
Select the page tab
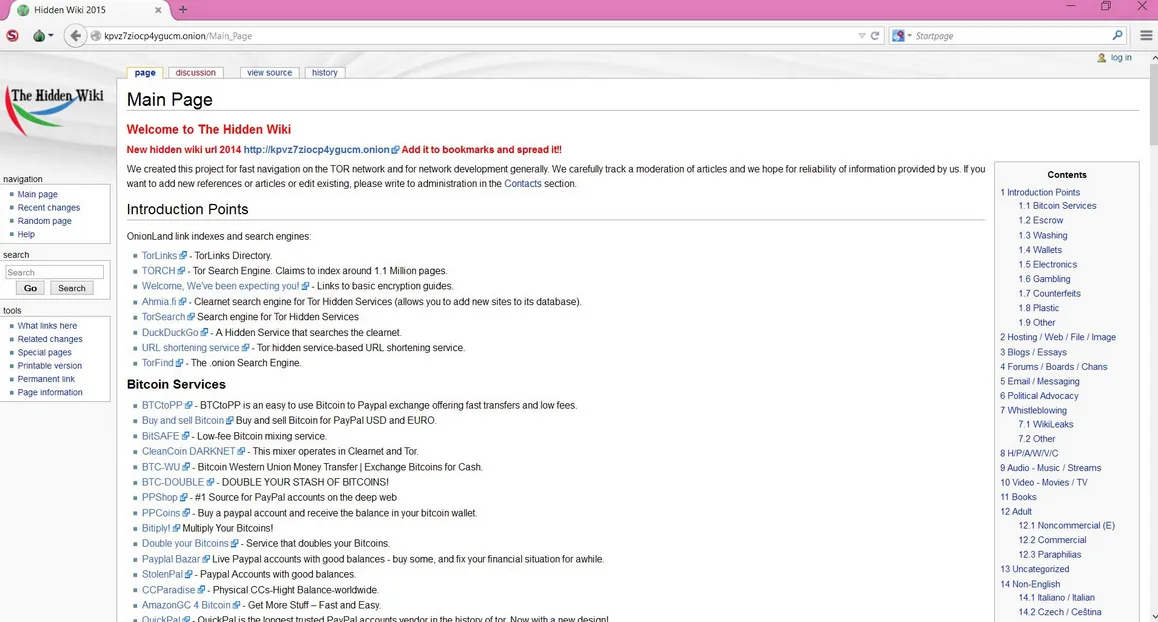[x=145, y=72]
